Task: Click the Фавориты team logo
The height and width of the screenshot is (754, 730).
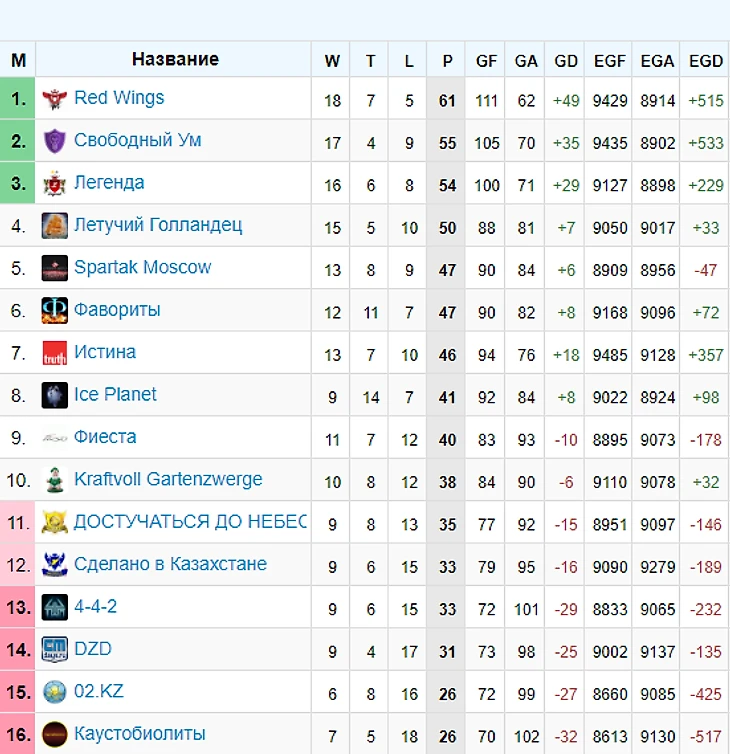Action: (x=54, y=311)
